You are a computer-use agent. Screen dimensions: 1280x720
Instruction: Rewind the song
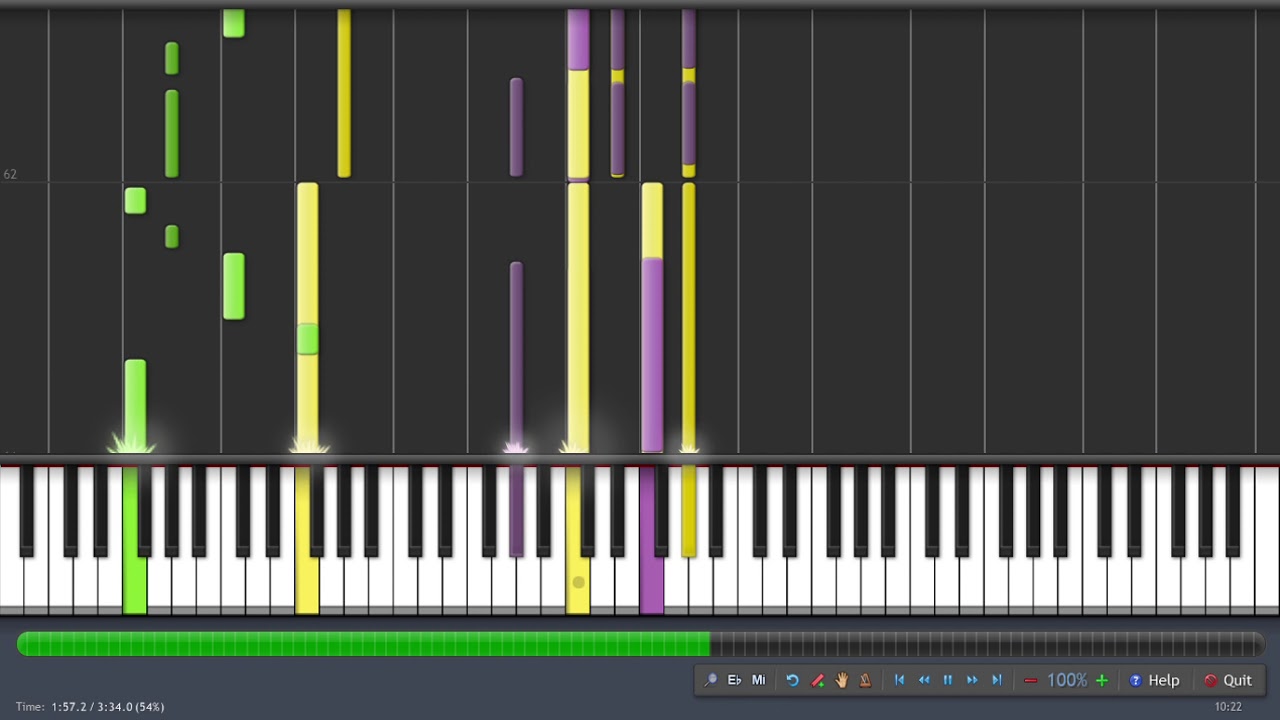(x=924, y=680)
